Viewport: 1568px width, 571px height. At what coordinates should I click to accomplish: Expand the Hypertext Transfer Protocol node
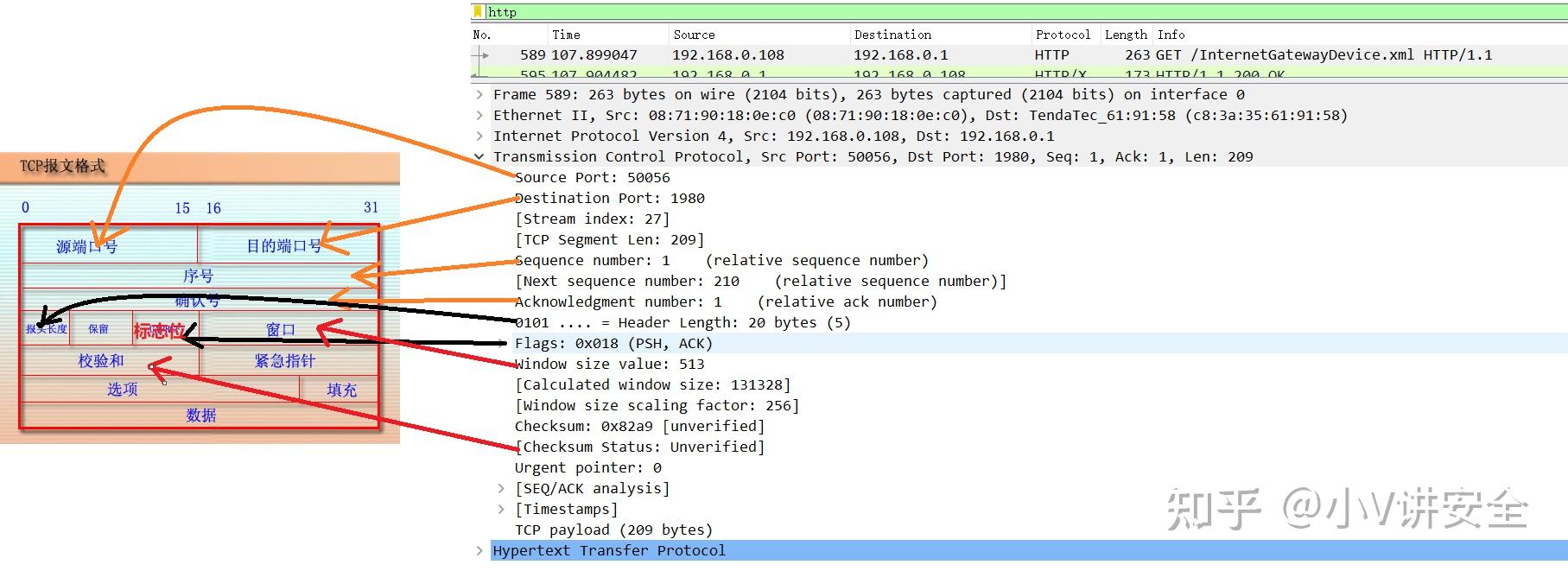[479, 550]
